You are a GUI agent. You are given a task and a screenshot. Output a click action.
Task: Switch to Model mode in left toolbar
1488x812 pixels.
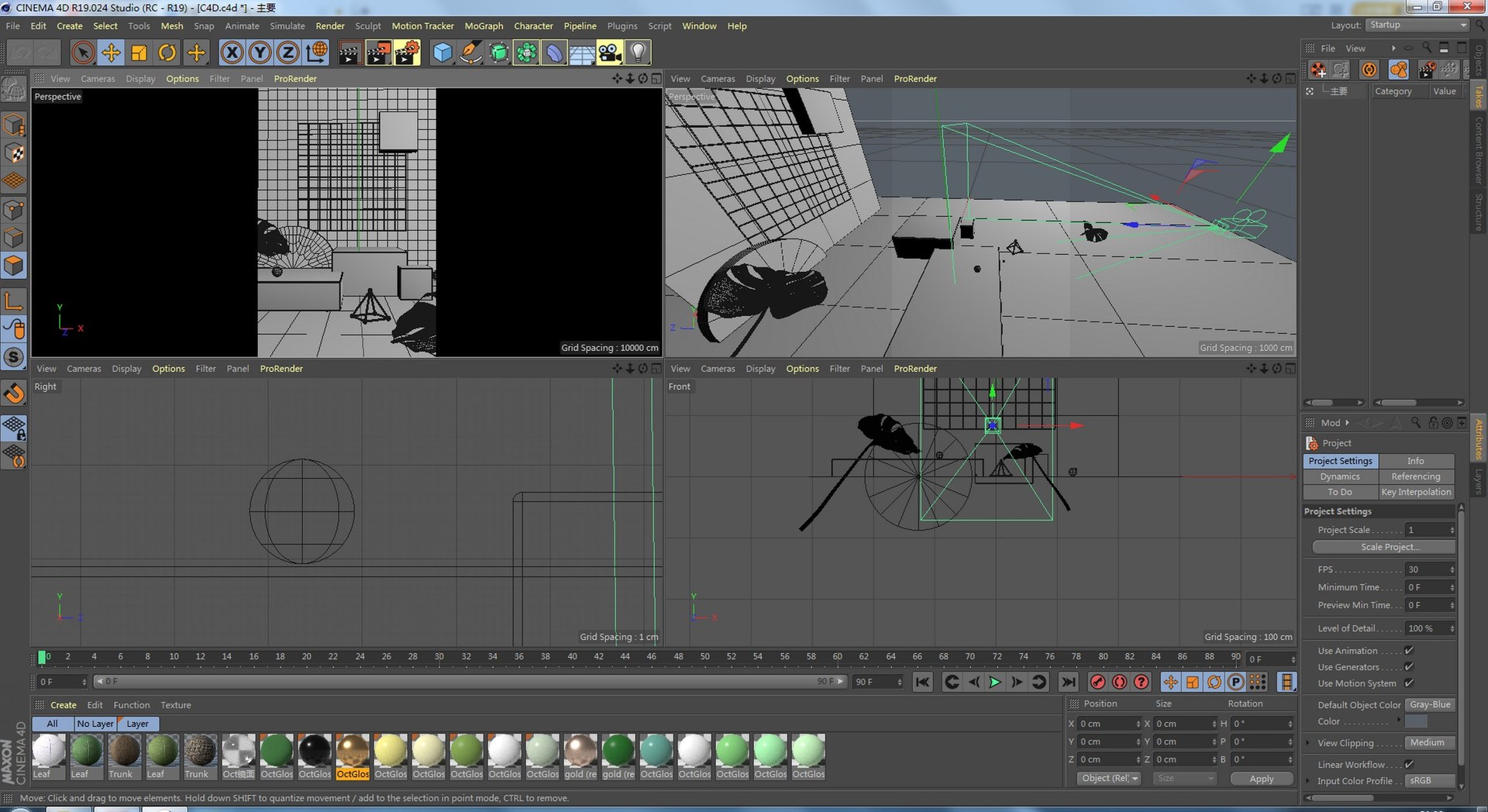click(x=14, y=125)
